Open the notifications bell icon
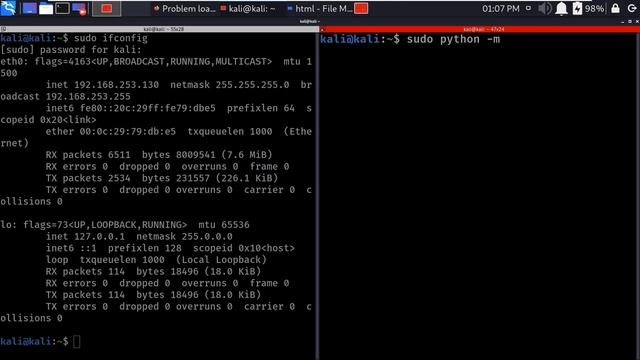This screenshot has width=640, height=360. click(562, 9)
